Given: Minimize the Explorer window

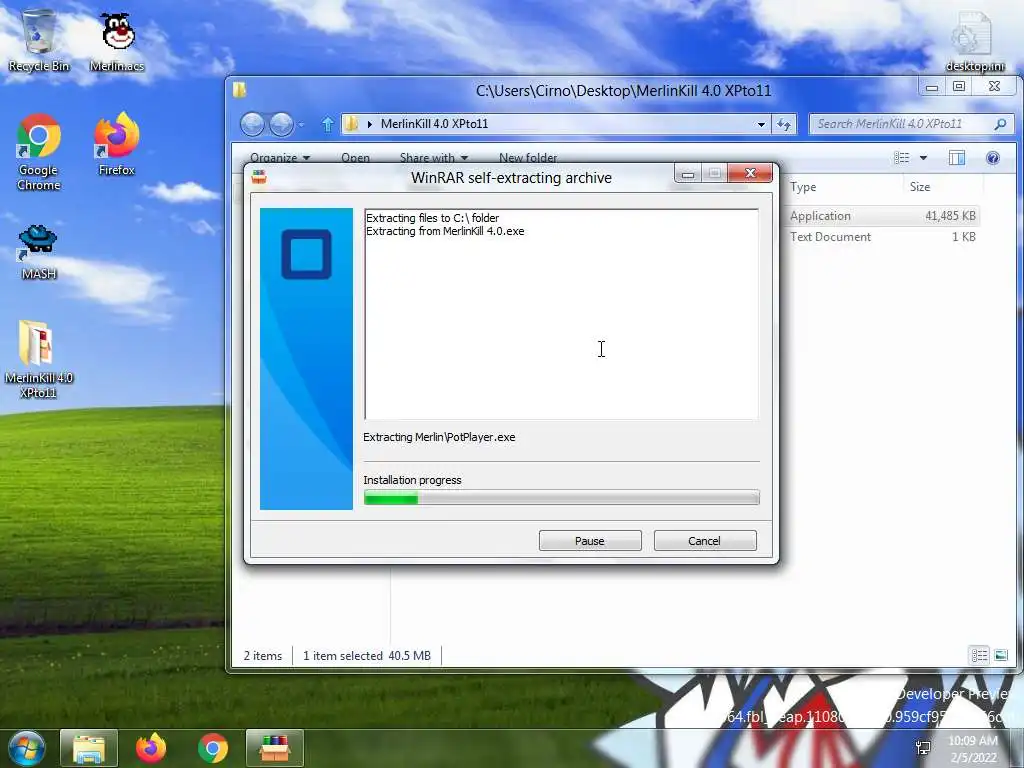Looking at the screenshot, I should pos(932,86).
